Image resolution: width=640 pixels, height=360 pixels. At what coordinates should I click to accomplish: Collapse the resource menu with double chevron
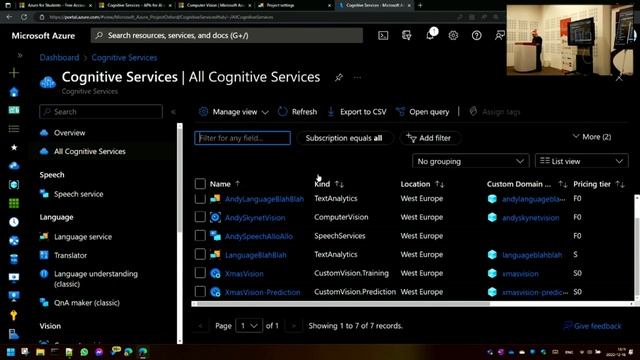[x=173, y=112]
